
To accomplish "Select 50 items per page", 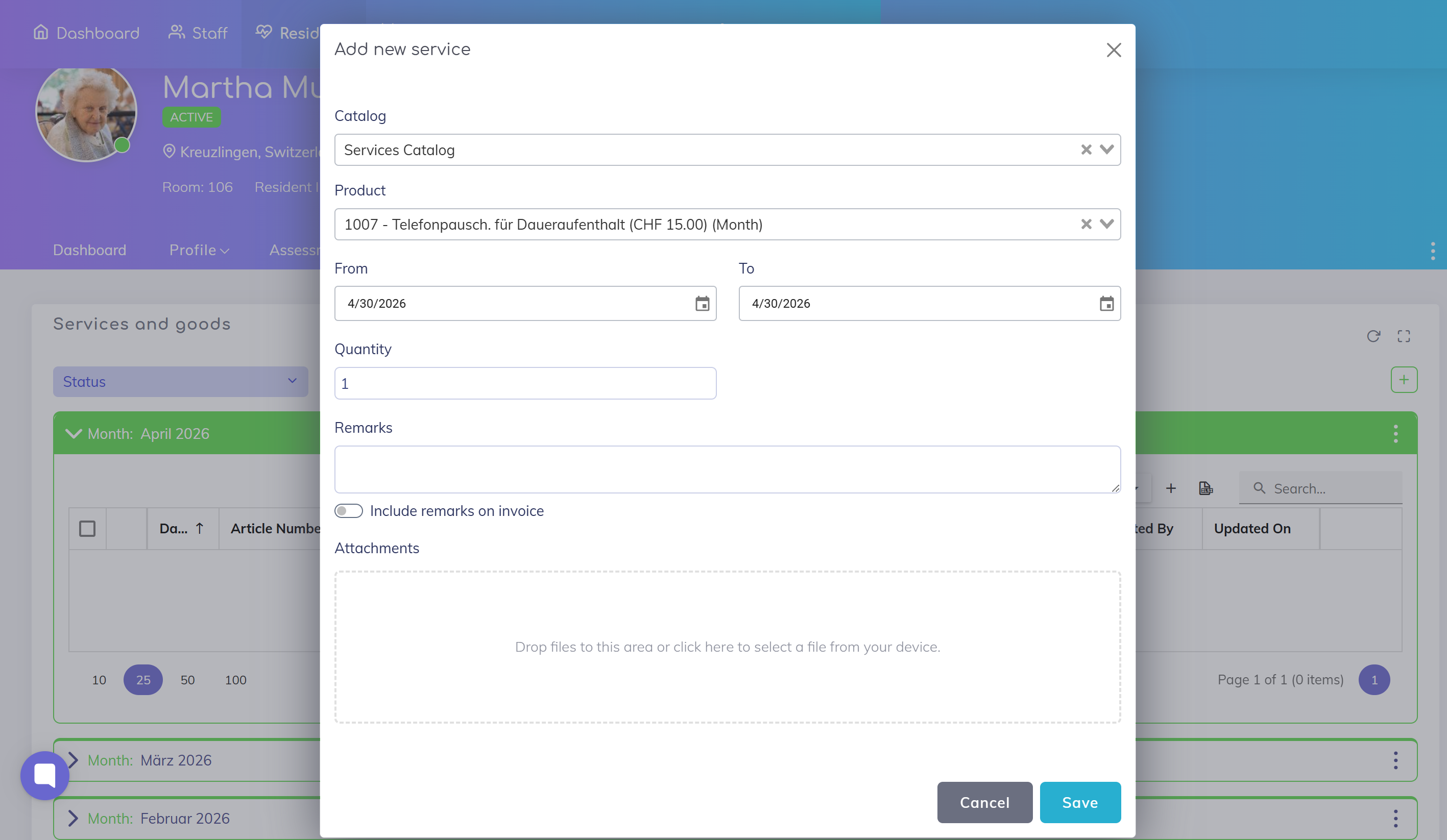I will coord(187,680).
